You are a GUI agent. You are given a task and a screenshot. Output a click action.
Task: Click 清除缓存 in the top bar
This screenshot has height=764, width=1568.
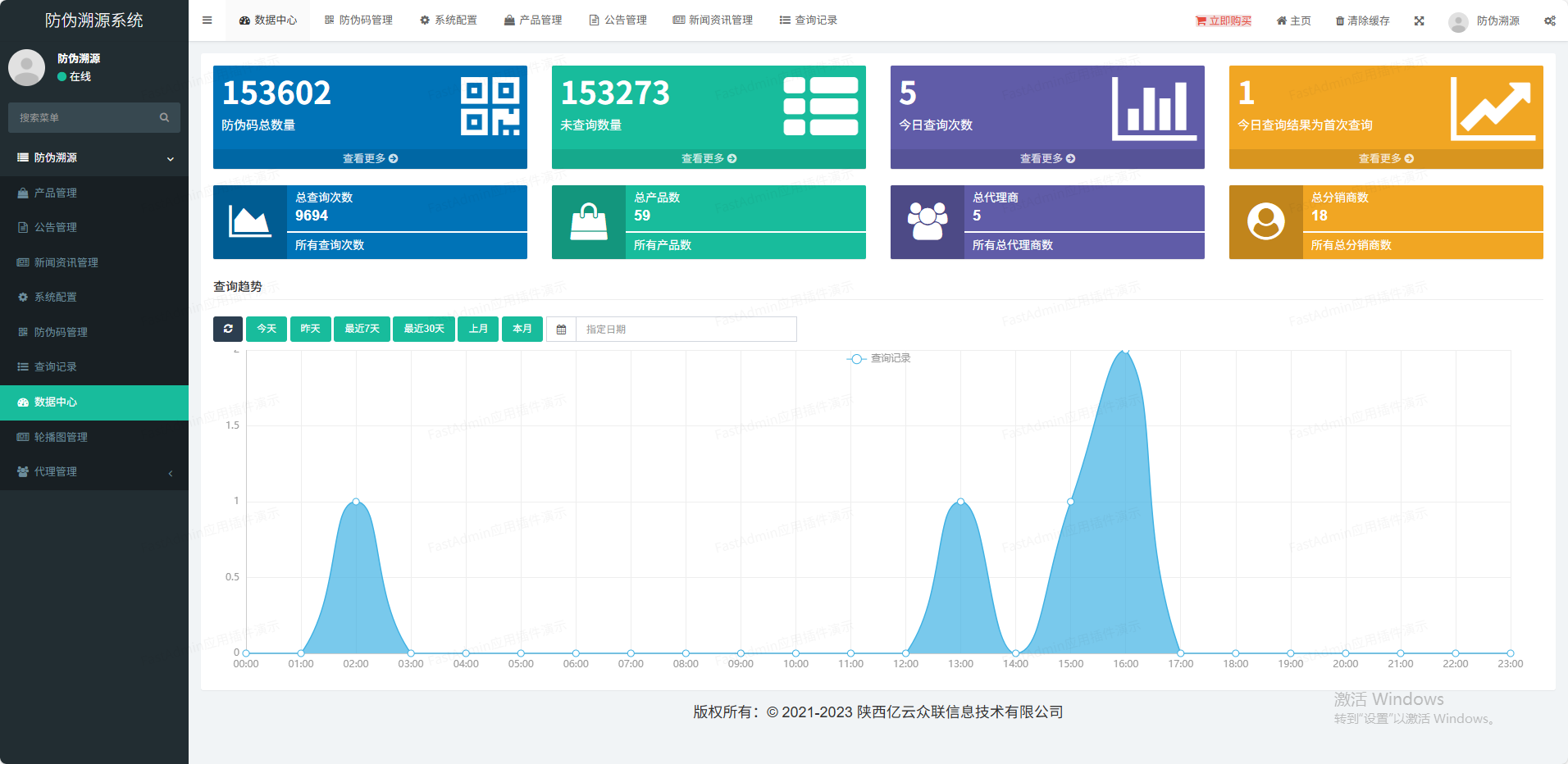coord(1362,21)
